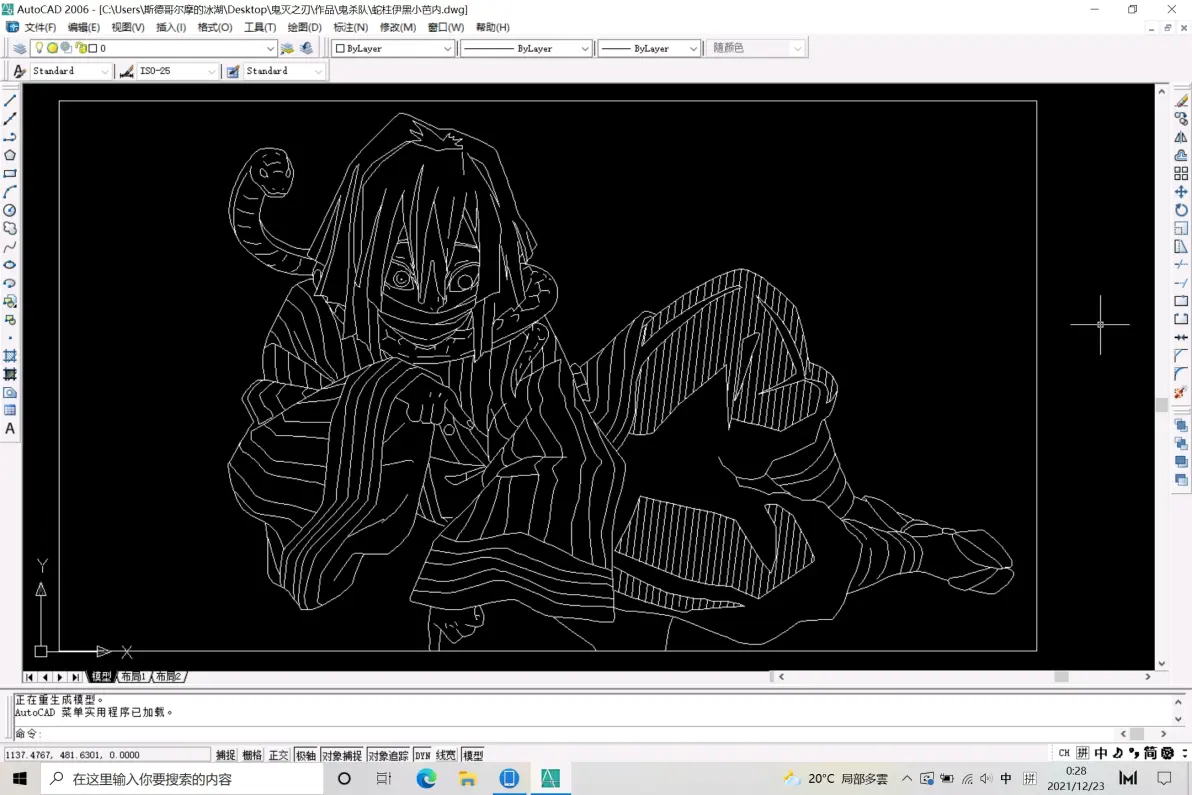The height and width of the screenshot is (795, 1192).
Task: Click the drawing area vertical scrollbar thumb
Action: (x=1162, y=404)
